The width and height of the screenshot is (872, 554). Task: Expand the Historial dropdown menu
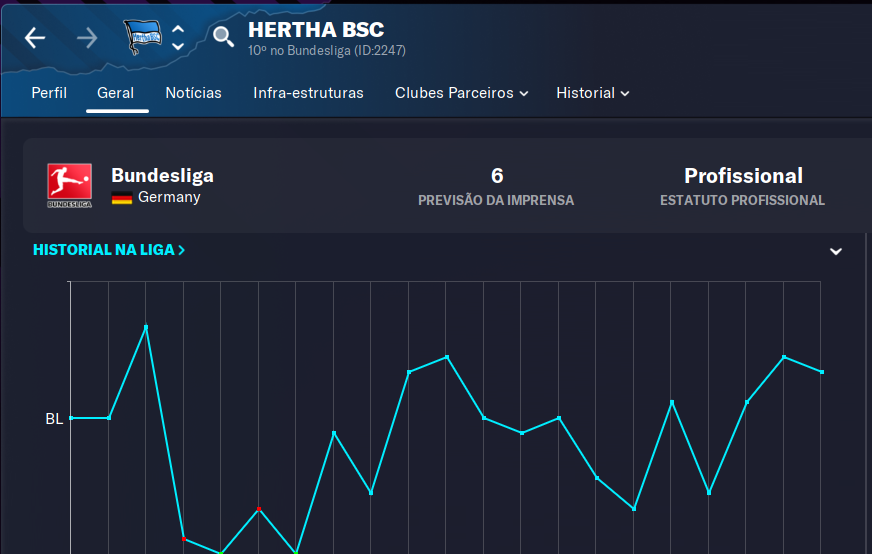[593, 93]
